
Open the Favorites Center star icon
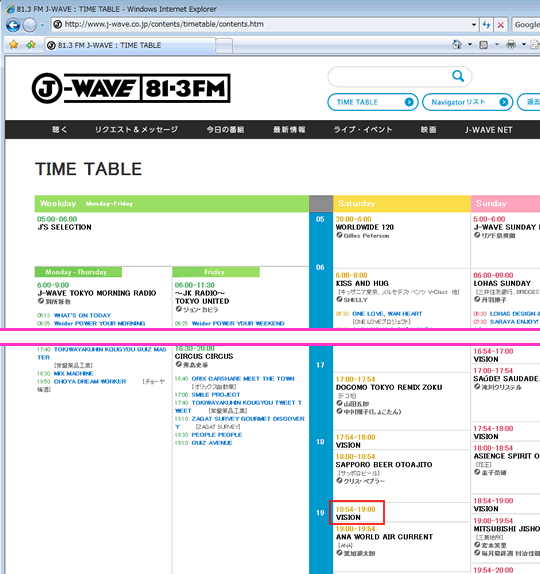[x=14, y=45]
